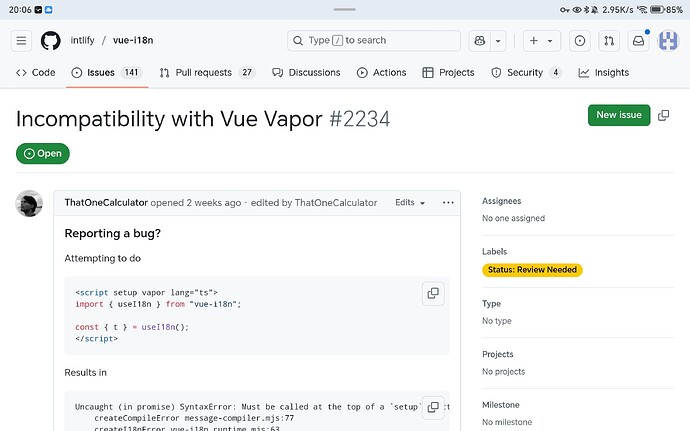Click the Projects sidebar heading
Viewport: 690px width, 431px height.
[x=498, y=354]
